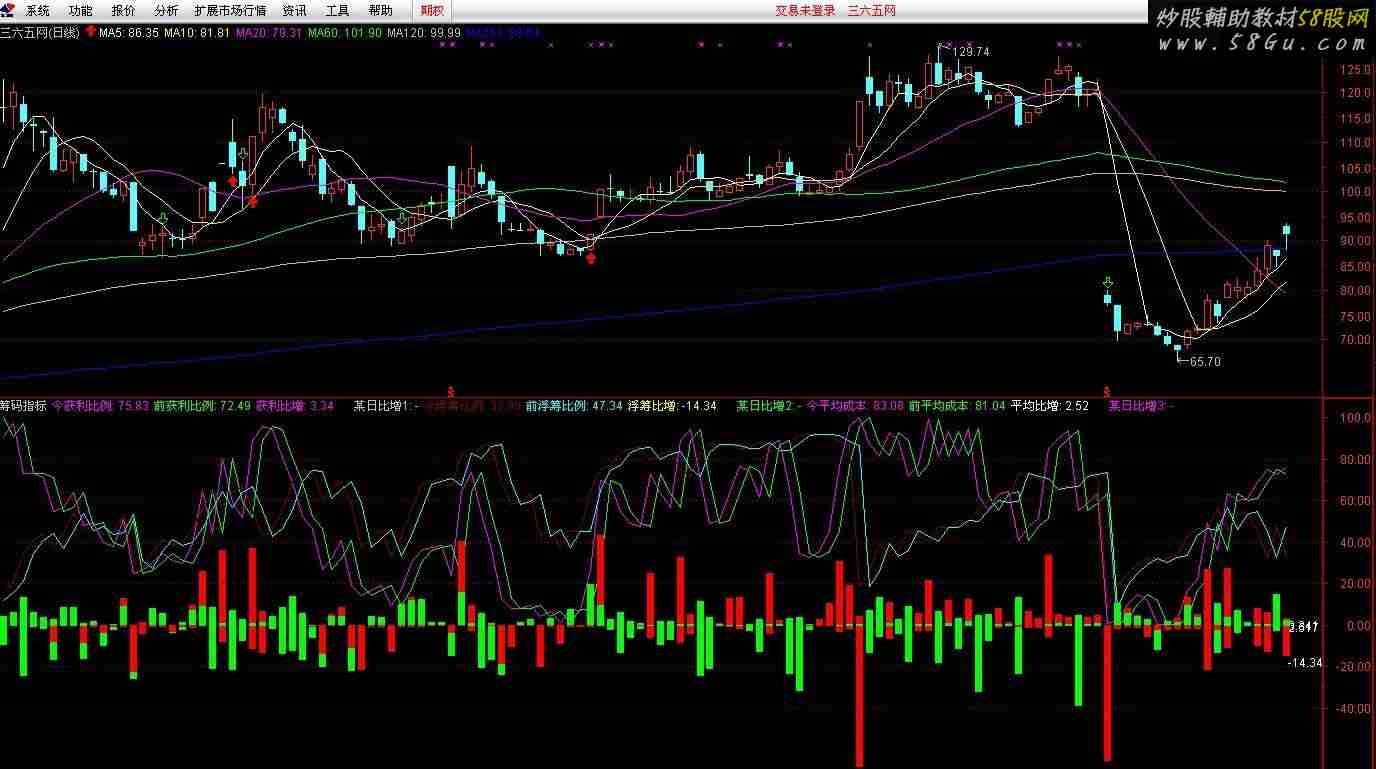Select the MA20: 79.31 indicator label

(269, 33)
